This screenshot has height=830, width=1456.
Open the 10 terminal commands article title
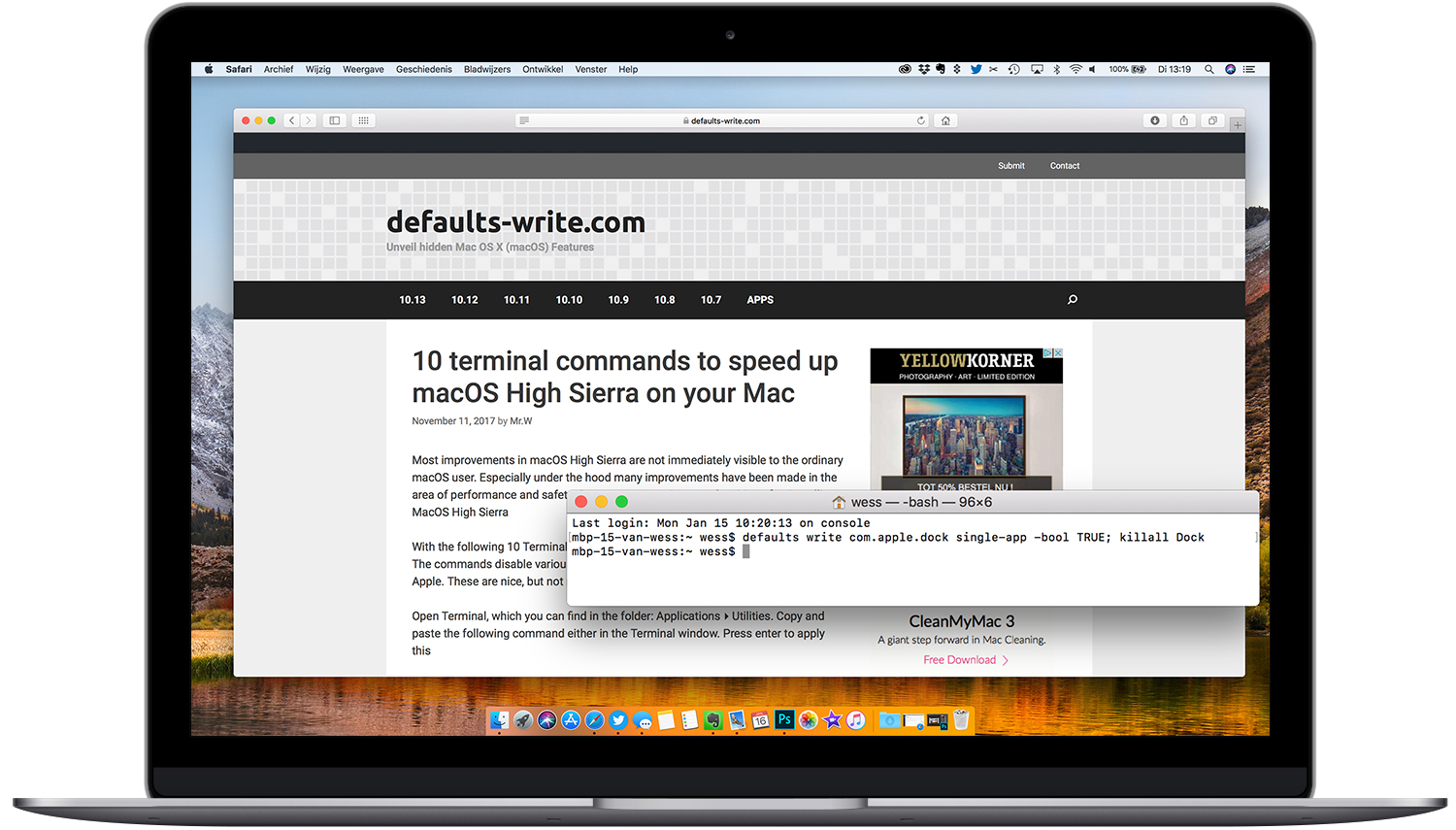tap(624, 377)
